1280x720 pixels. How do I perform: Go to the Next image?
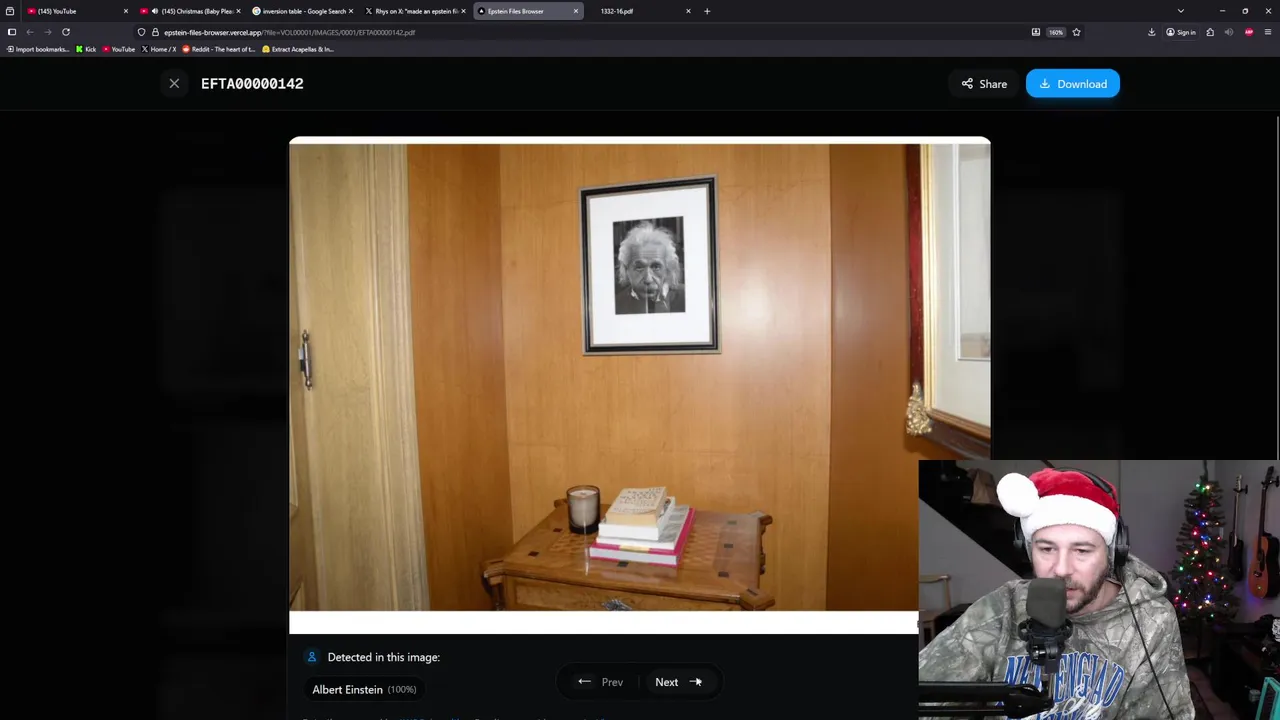(678, 682)
